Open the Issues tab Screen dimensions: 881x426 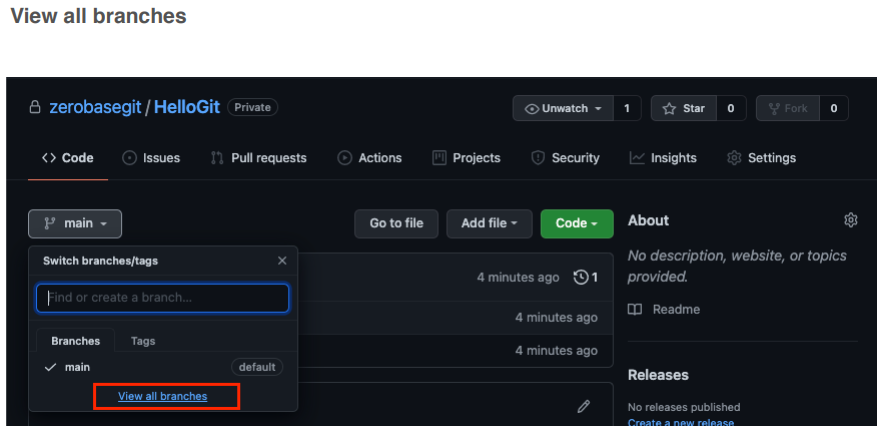(151, 158)
